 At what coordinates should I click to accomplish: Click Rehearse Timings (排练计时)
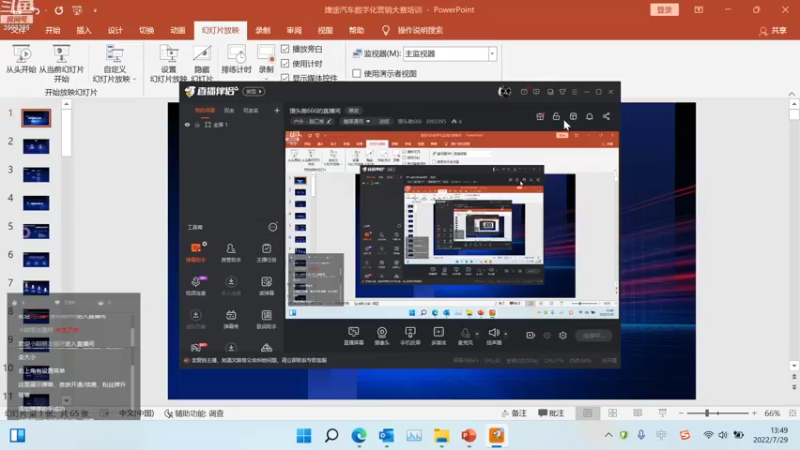[236, 59]
